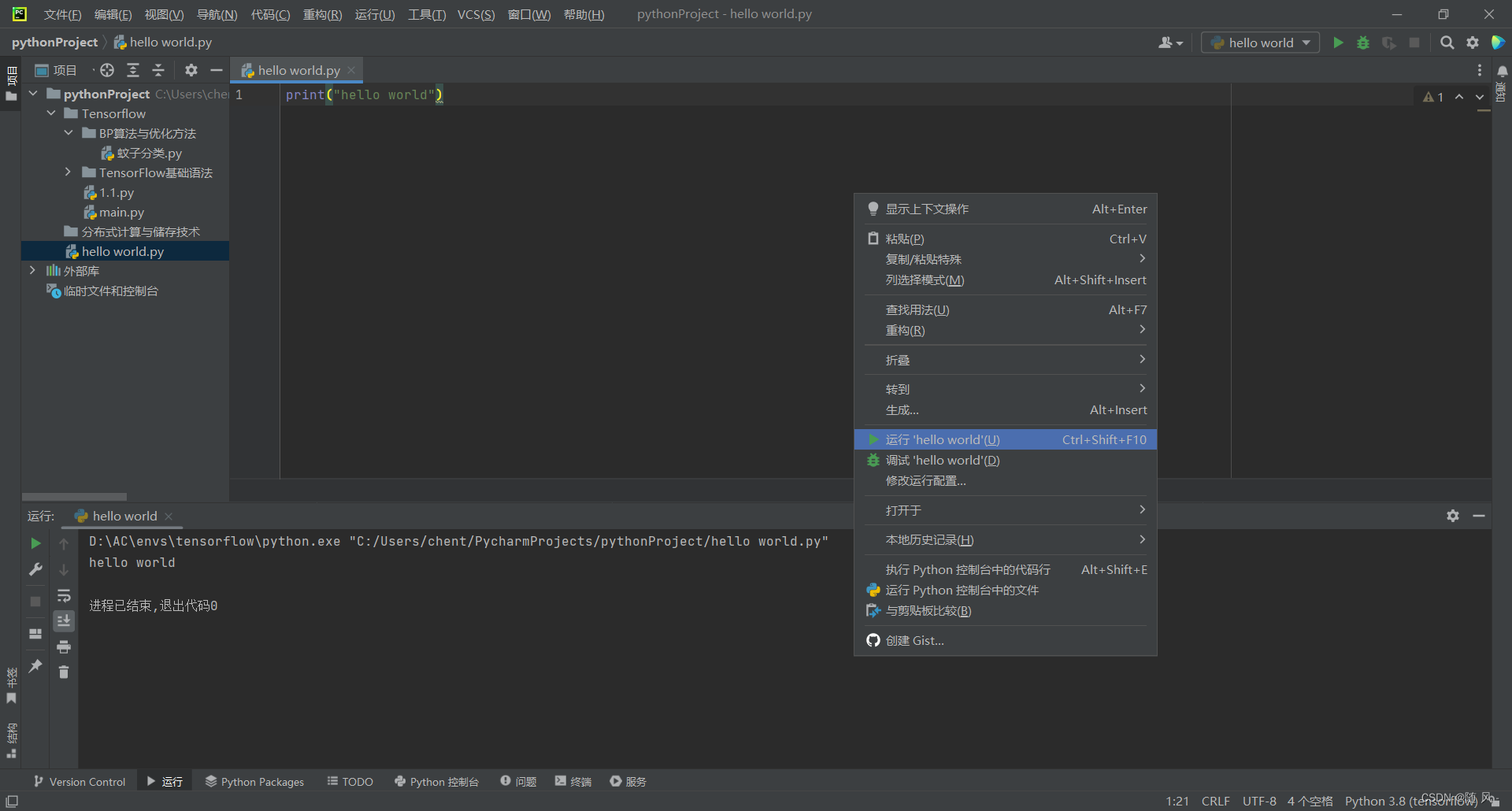Choose 修改运行配置... in the context menu
The height and width of the screenshot is (811, 1512).
click(1006, 480)
